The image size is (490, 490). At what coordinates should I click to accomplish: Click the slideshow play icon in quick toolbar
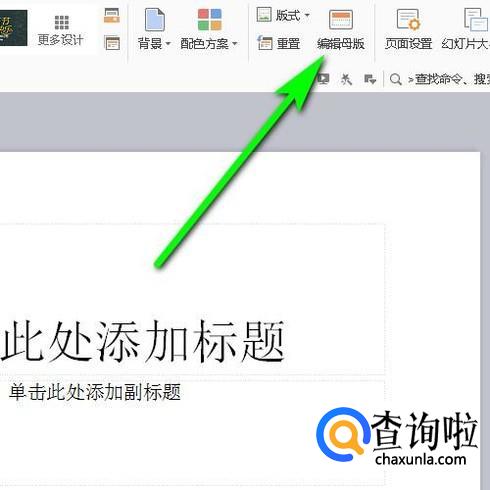pos(323,79)
